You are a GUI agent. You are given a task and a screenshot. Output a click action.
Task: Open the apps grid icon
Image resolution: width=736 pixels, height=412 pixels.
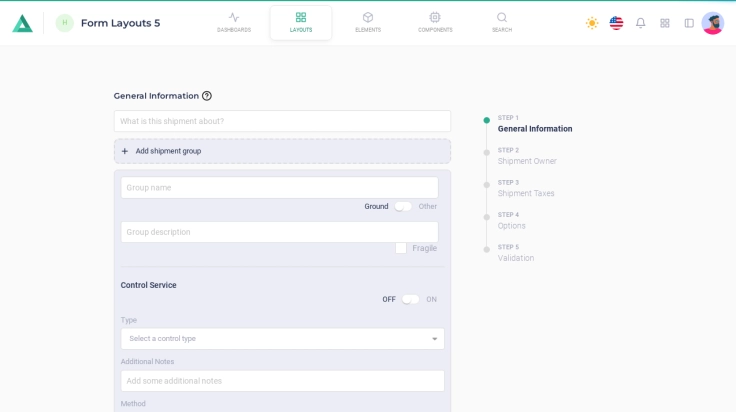[x=665, y=23]
